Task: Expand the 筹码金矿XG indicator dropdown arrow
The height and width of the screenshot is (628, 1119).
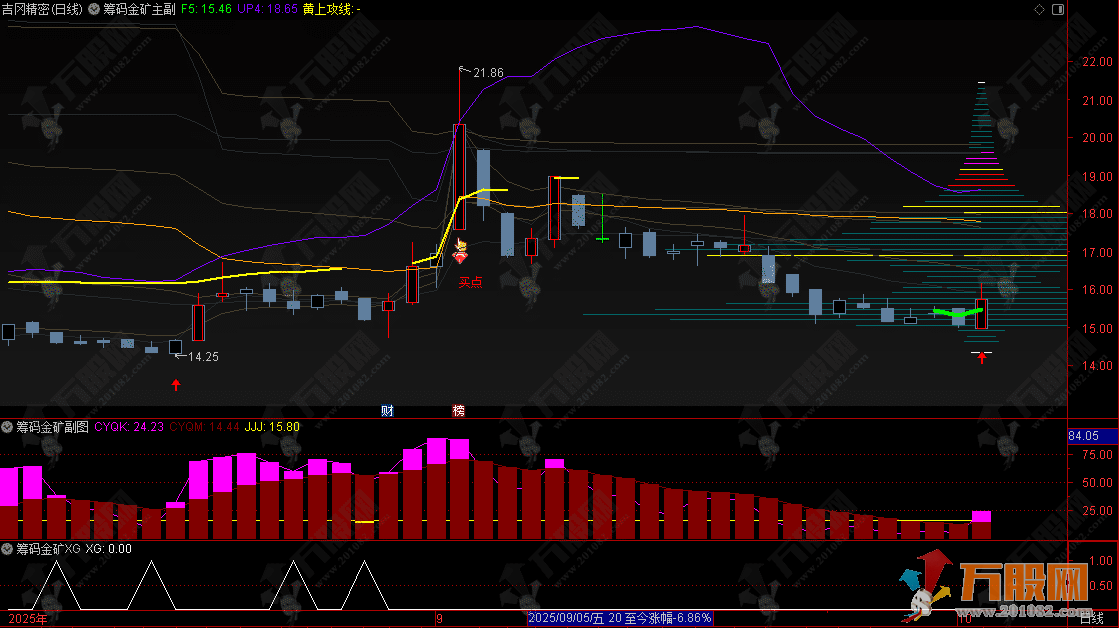Action: point(8,549)
